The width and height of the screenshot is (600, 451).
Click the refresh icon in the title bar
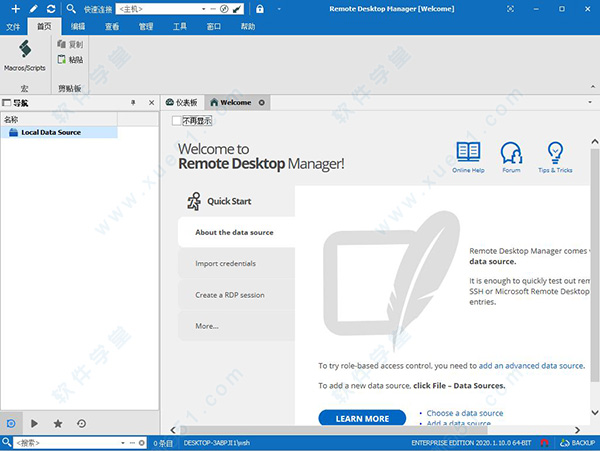(x=51, y=8)
